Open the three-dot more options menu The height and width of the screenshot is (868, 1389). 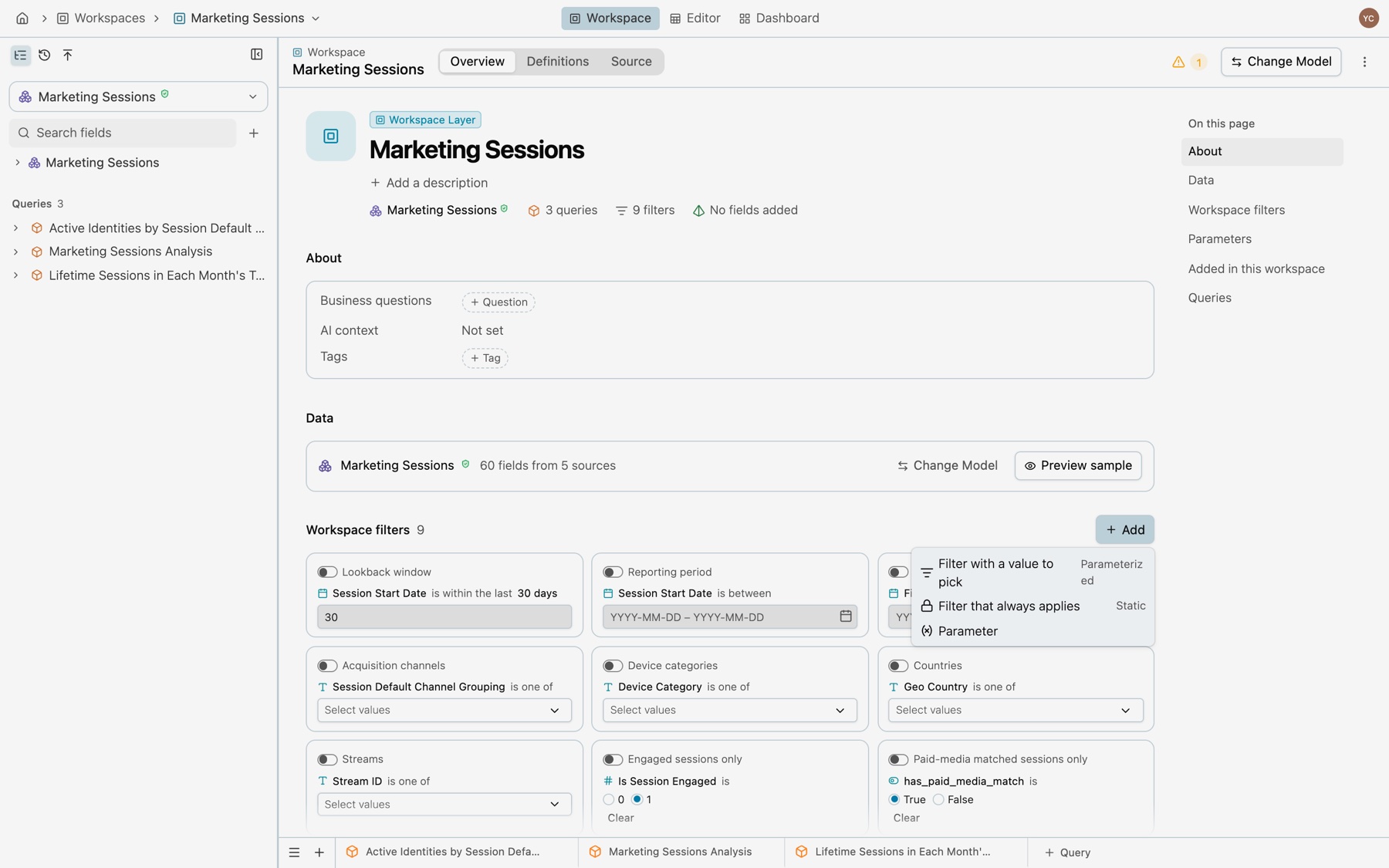pyautogui.click(x=1364, y=62)
